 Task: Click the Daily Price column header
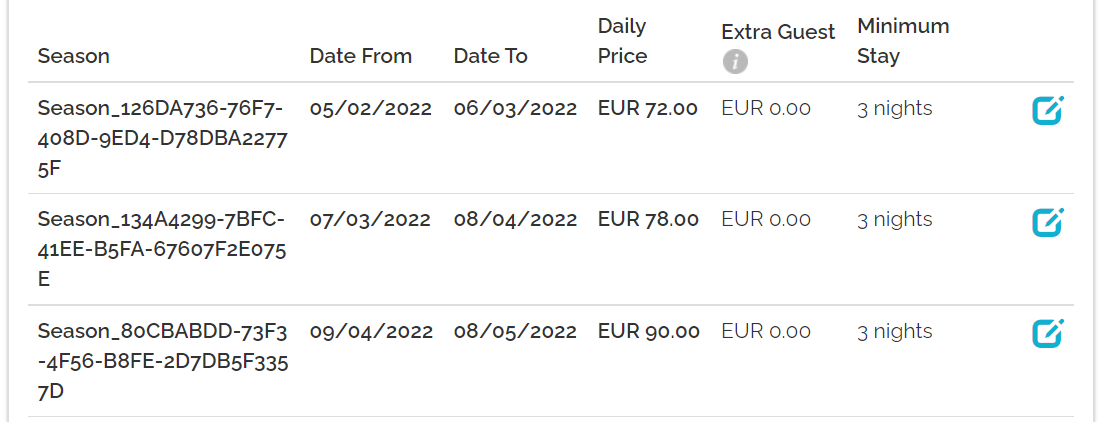click(x=622, y=41)
